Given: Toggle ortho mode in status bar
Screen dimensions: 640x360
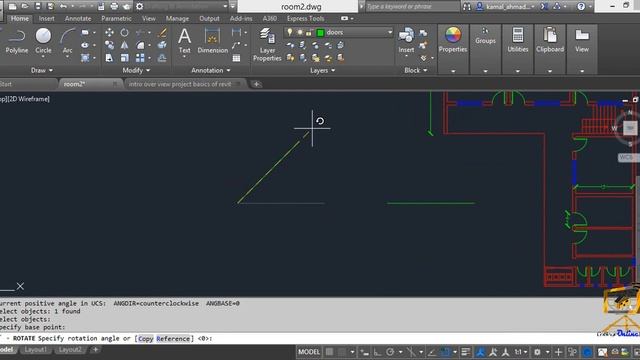Looking at the screenshot, I should click(378, 352).
